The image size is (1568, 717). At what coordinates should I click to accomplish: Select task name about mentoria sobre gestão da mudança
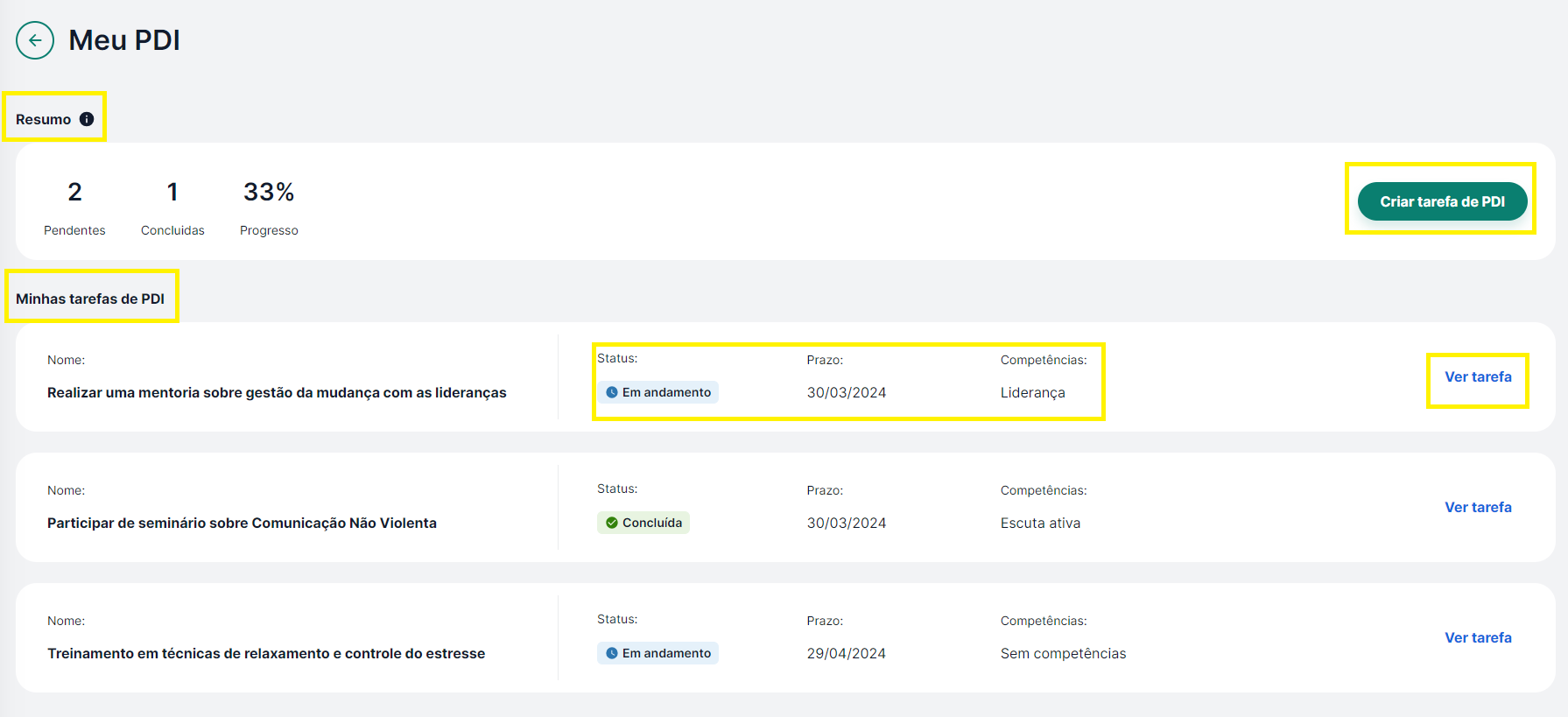pos(277,392)
